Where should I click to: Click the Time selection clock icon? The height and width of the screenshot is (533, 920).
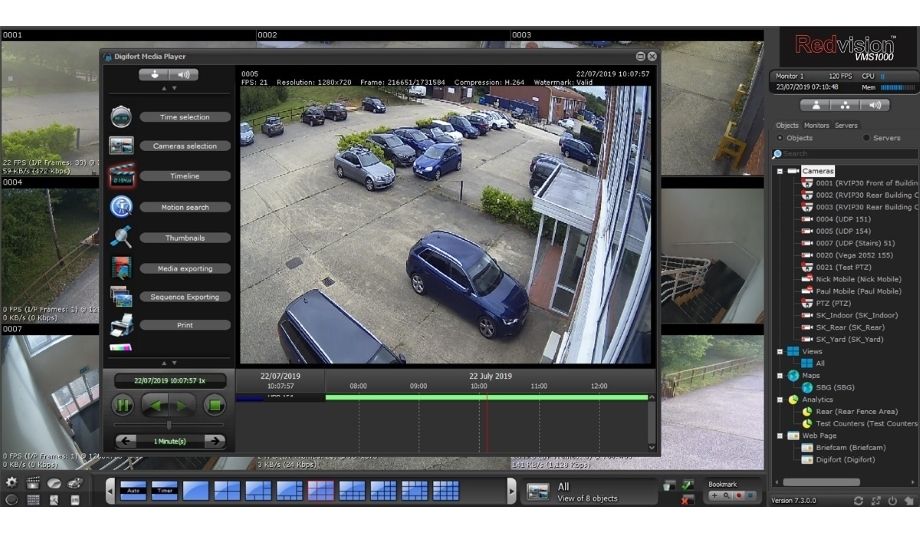tap(121, 117)
